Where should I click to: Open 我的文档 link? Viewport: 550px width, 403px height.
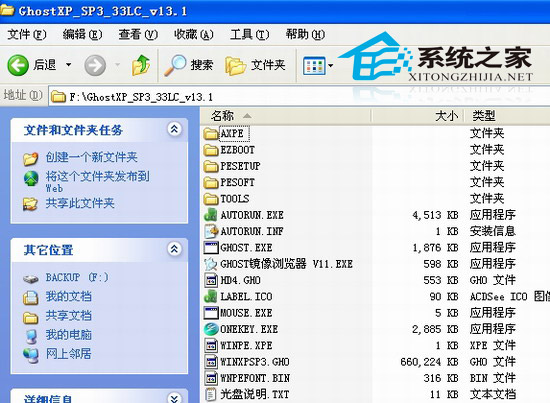pyautogui.click(x=68, y=297)
